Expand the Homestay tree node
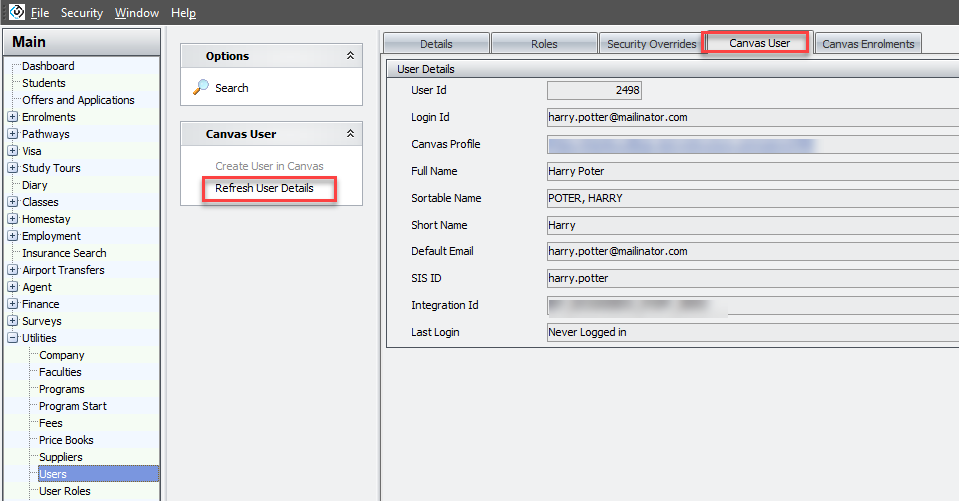 click(x=13, y=219)
